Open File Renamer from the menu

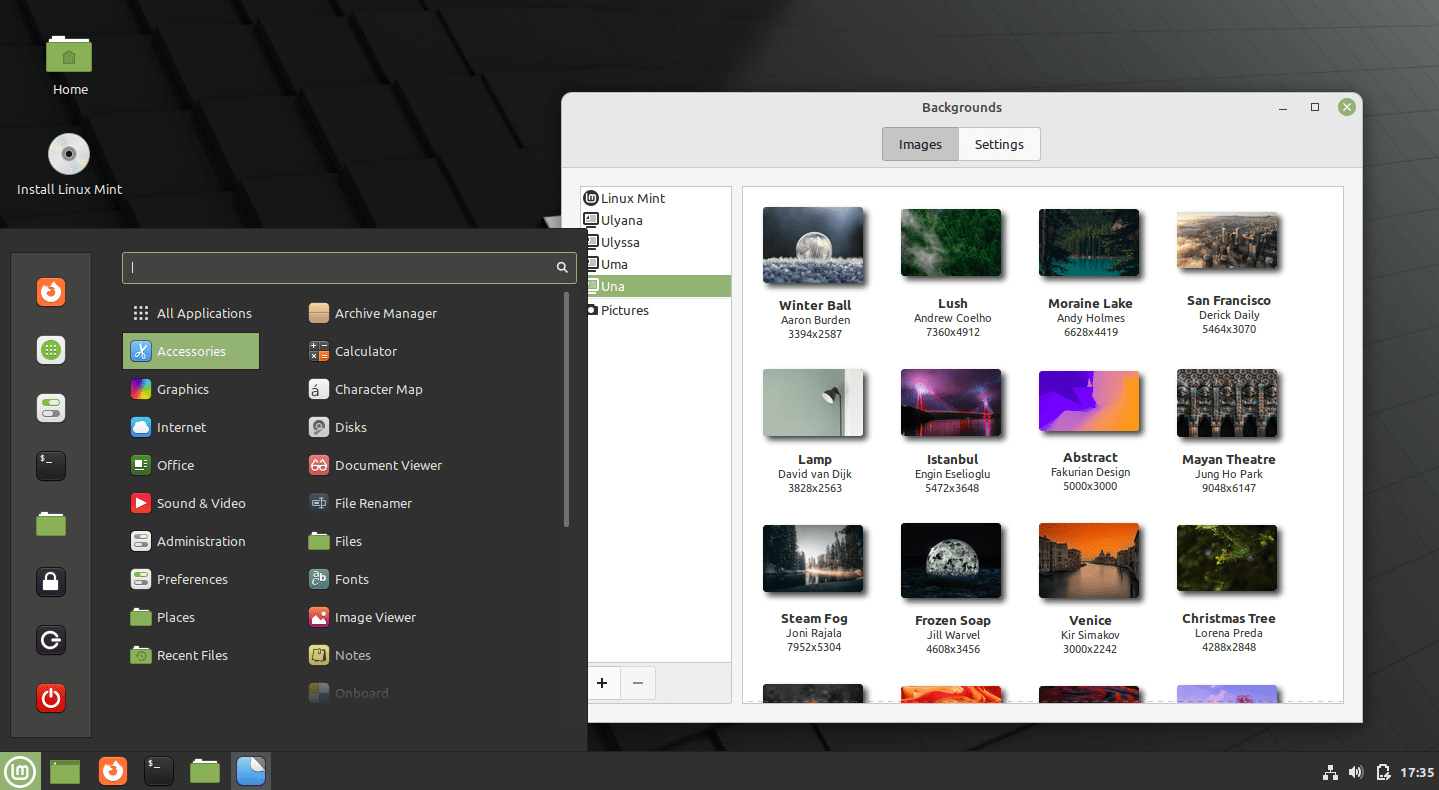point(360,503)
